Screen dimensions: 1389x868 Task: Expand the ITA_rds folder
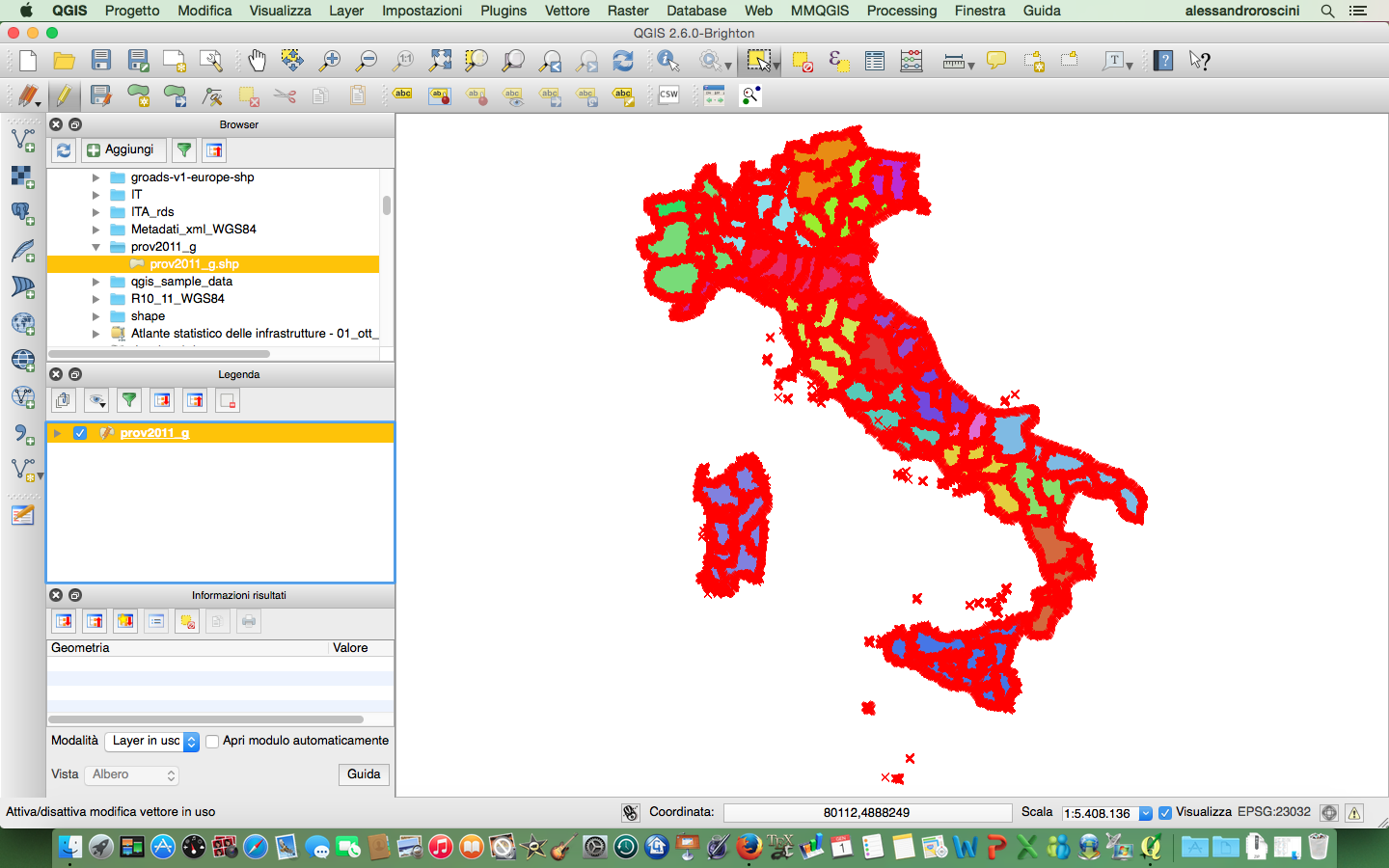[x=95, y=212]
